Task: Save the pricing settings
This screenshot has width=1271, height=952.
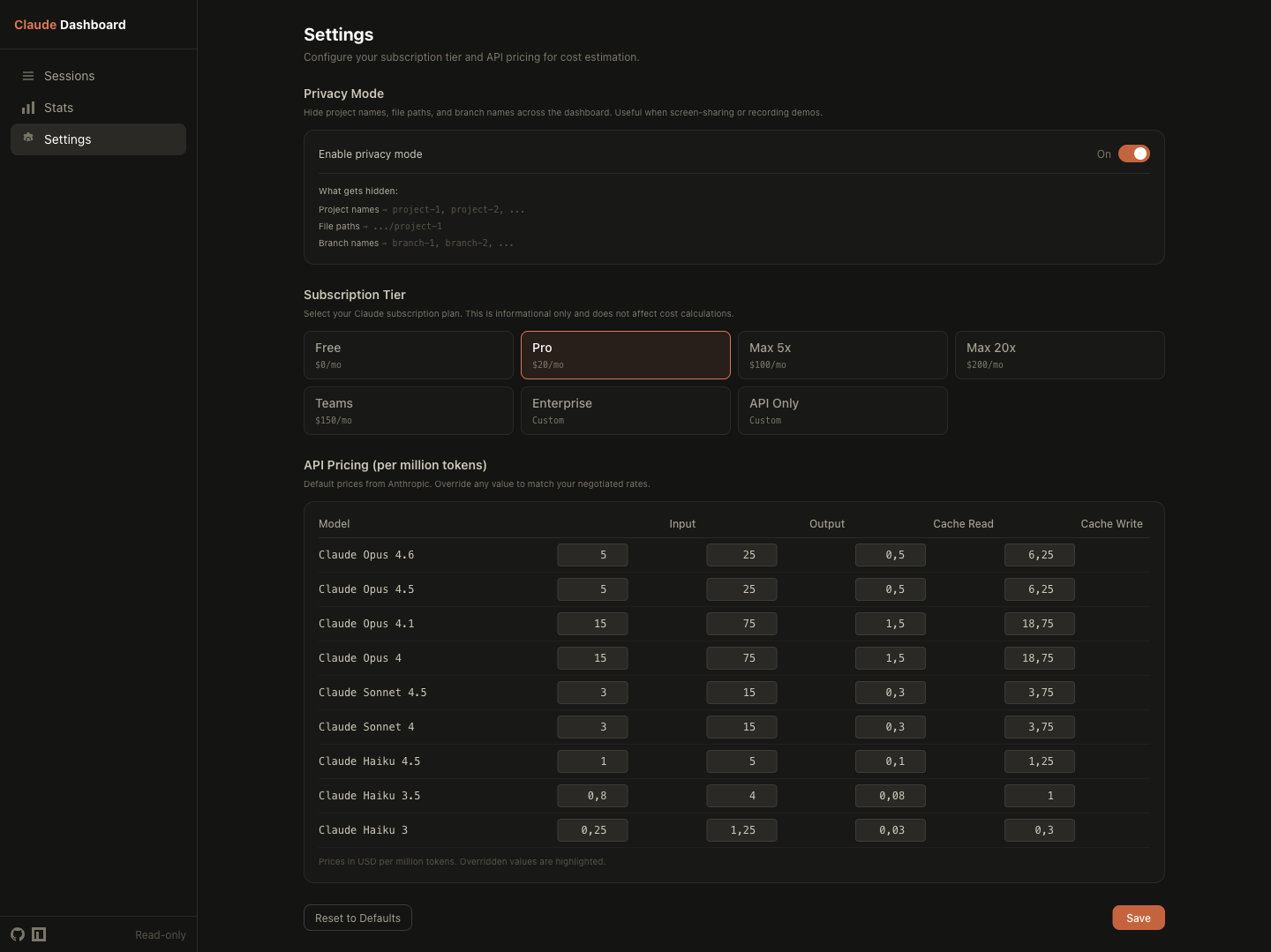Action: (1138, 918)
